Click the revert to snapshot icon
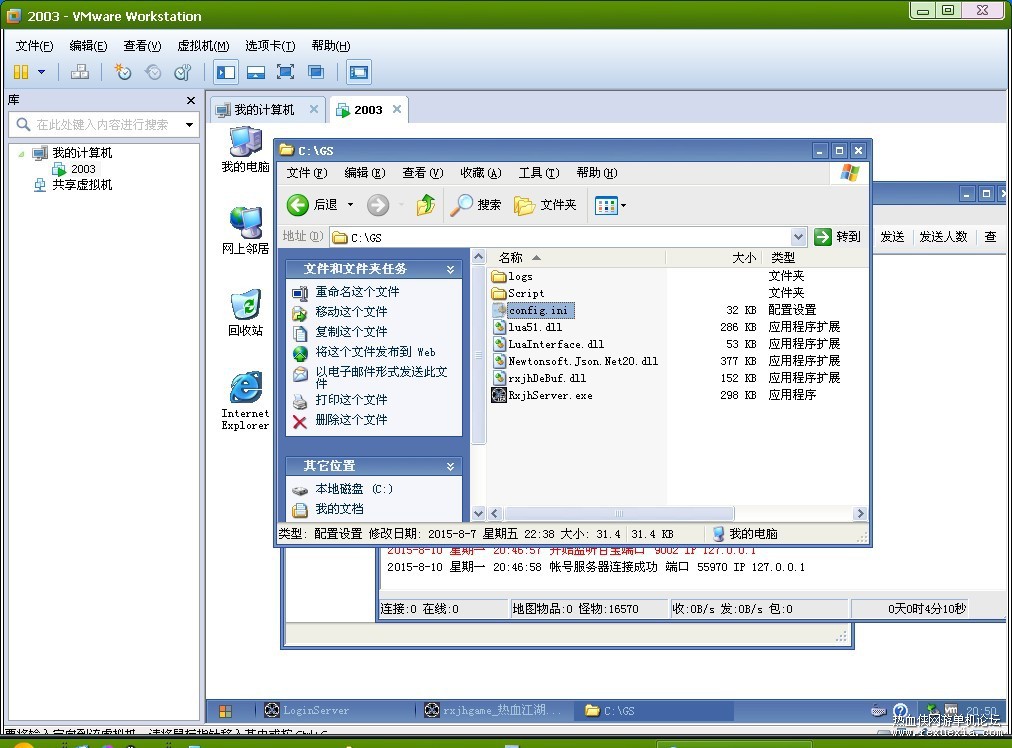 [x=153, y=72]
